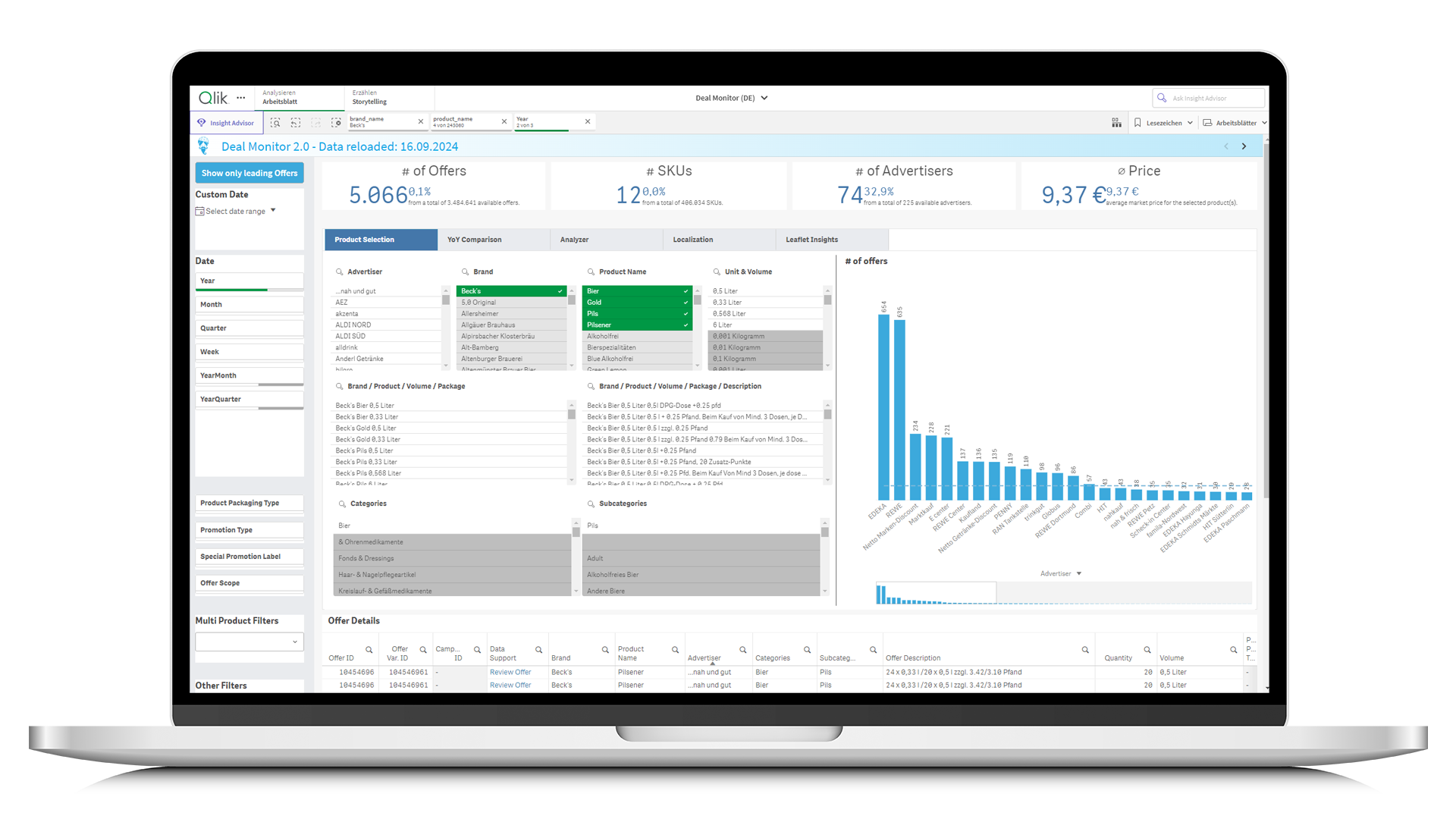Image resolution: width=1456 pixels, height=819 pixels.
Task: Click the Analysieren Arbeitsblatt tab
Action: pyautogui.click(x=299, y=97)
